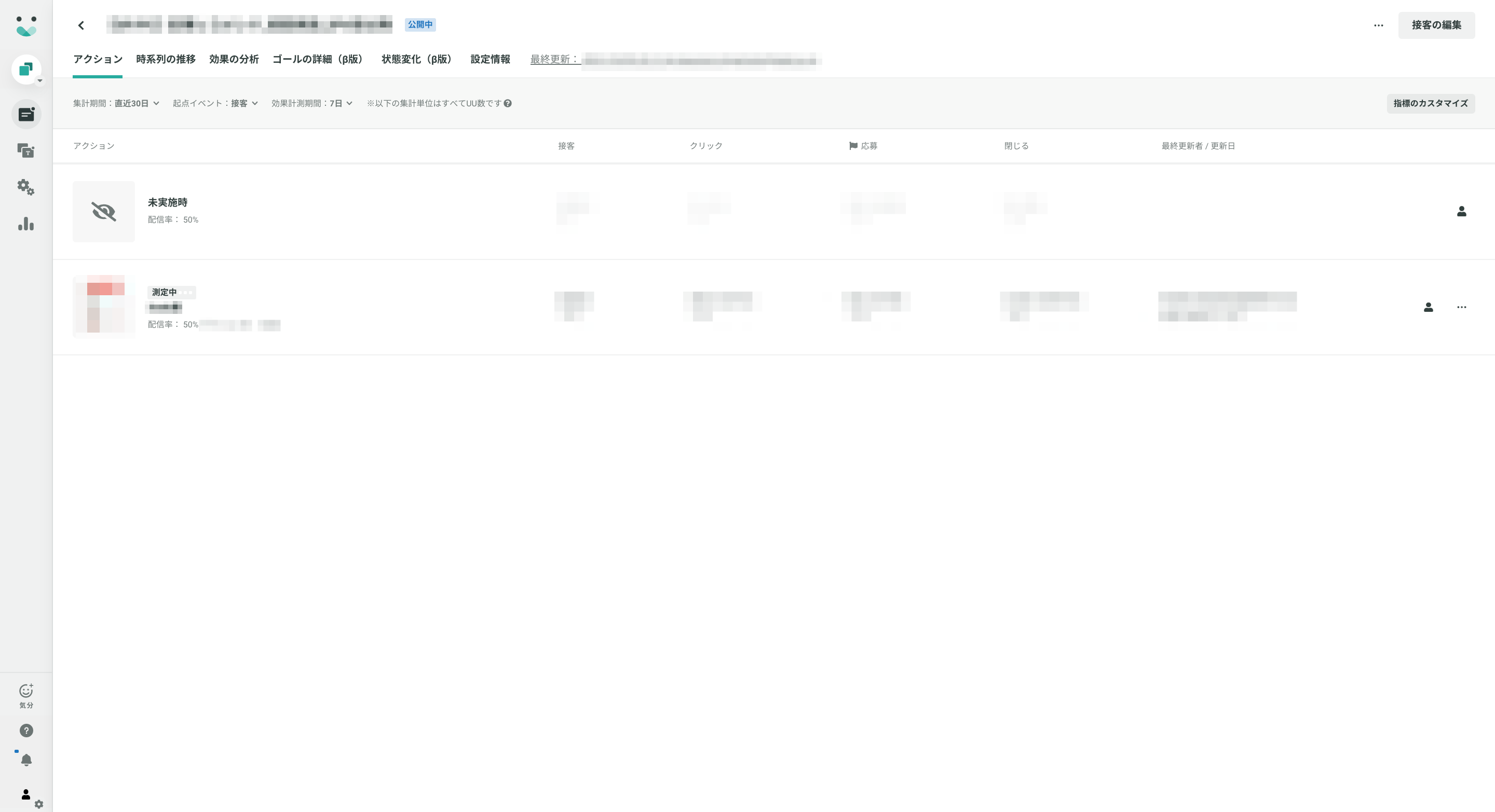Click the 指標のカスタマイズ button

pos(1431,103)
